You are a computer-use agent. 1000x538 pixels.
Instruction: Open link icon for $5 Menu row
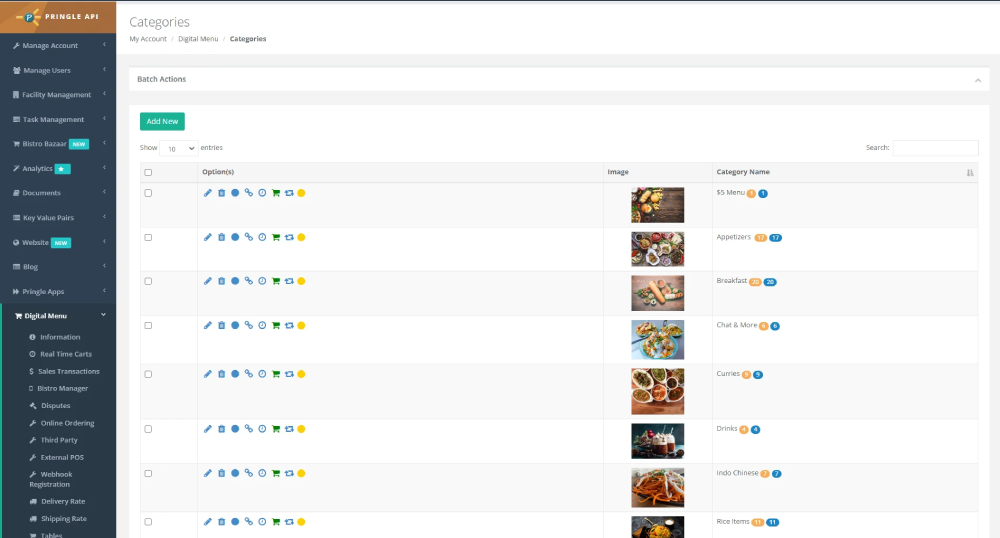click(x=249, y=193)
